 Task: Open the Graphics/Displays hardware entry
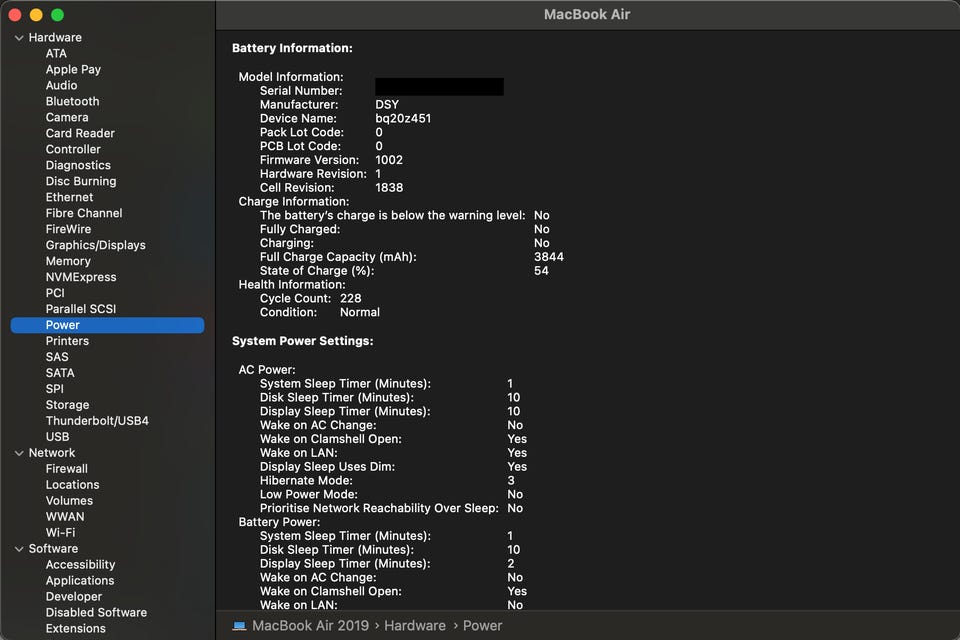(95, 245)
